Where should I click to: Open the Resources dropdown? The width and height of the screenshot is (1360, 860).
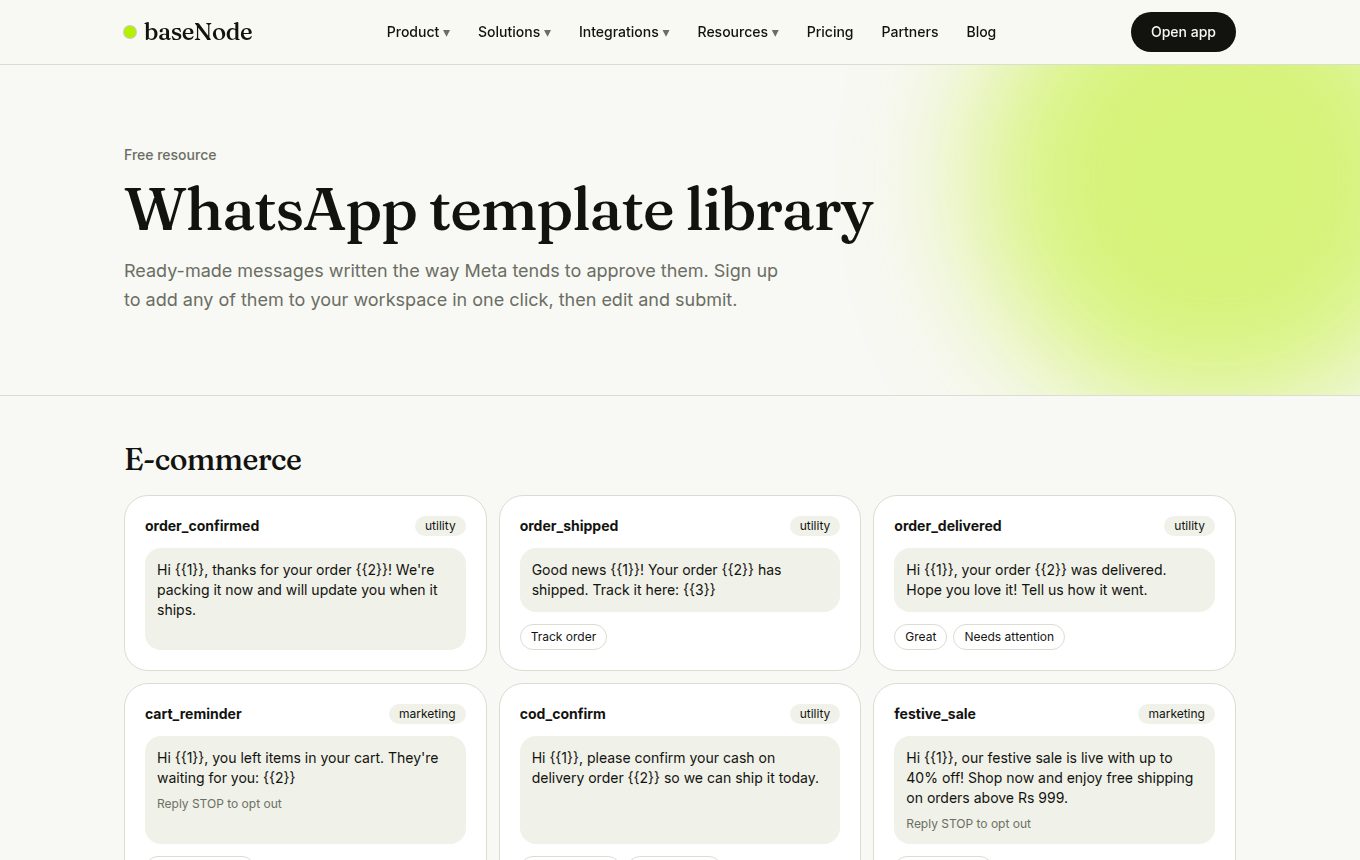point(738,32)
